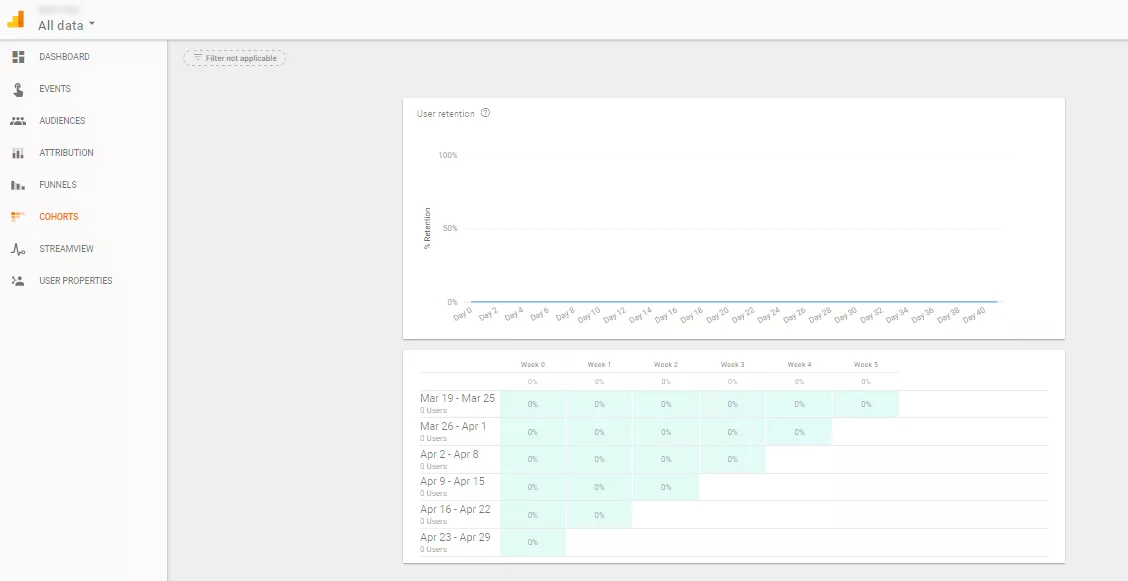Click the User retention title
1128x581 pixels.
[445, 114]
